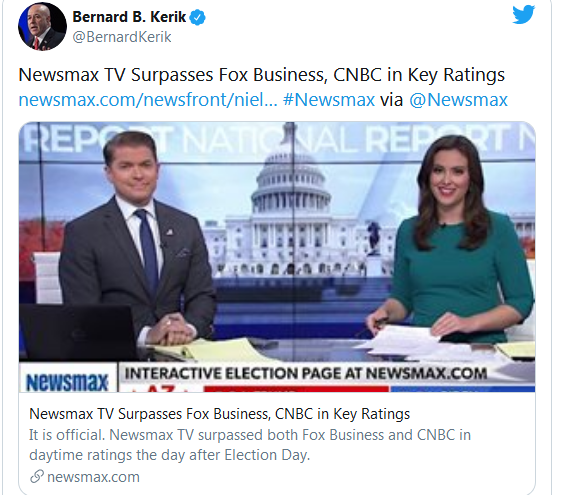Screen dimensions: 568x495
Task: Open Bernard B. Kerik's profile avatar
Action: coord(42,26)
